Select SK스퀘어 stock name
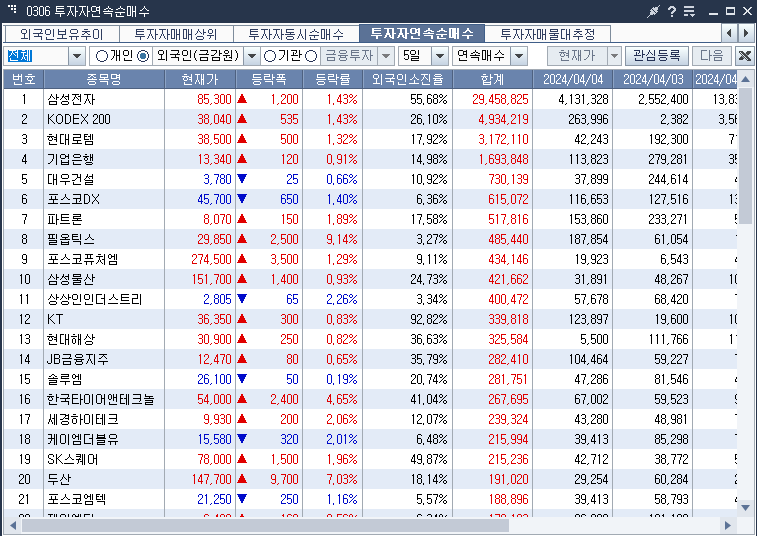Image resolution: width=757 pixels, height=536 pixels. pyautogui.click(x=72, y=459)
